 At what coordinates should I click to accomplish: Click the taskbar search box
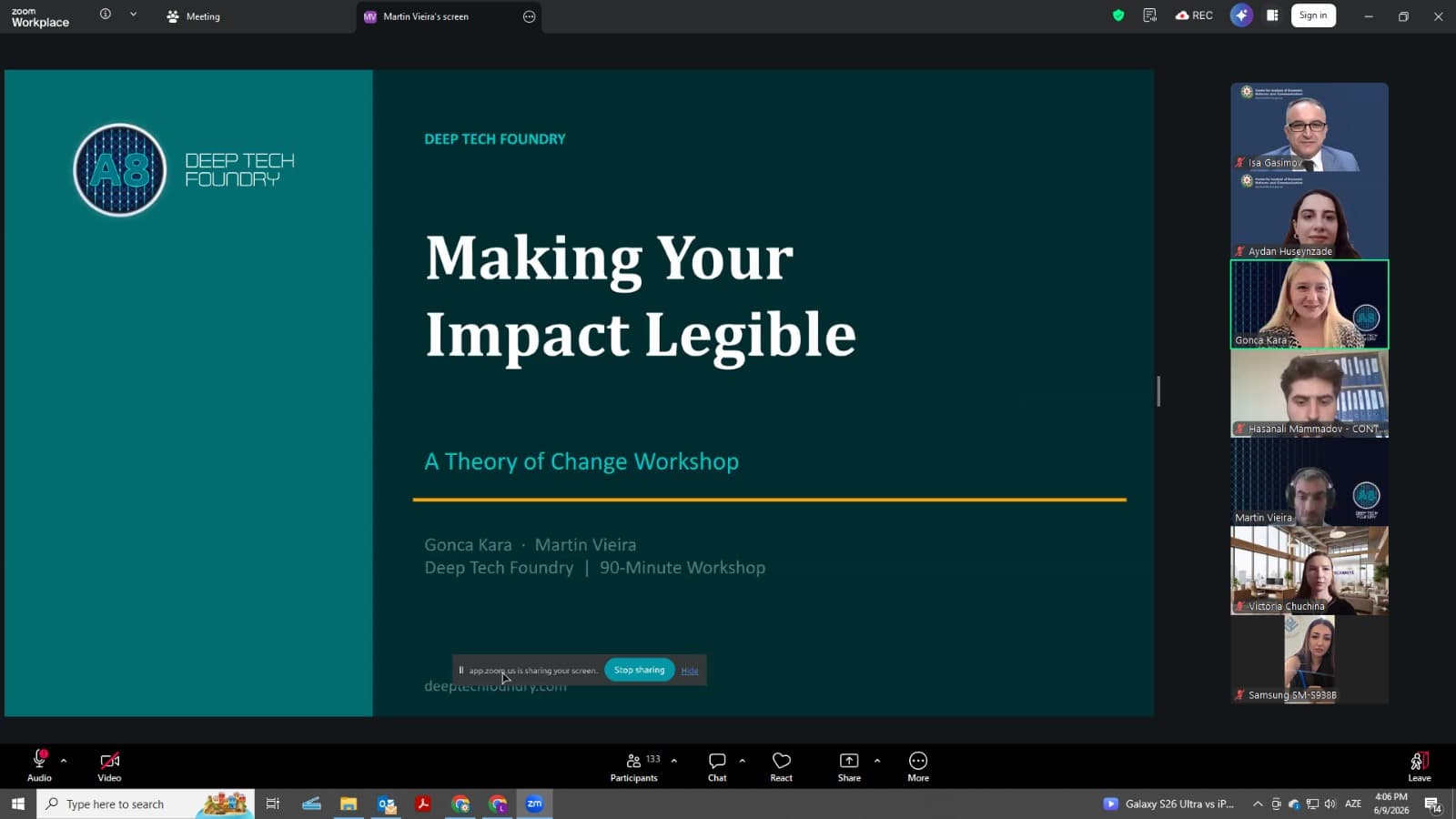pyautogui.click(x=146, y=804)
